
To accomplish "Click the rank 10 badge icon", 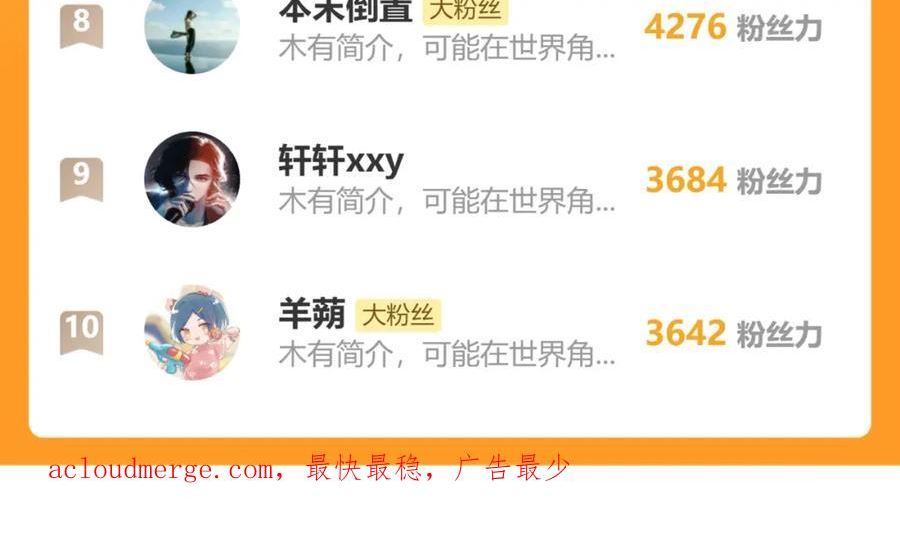I will (x=82, y=332).
